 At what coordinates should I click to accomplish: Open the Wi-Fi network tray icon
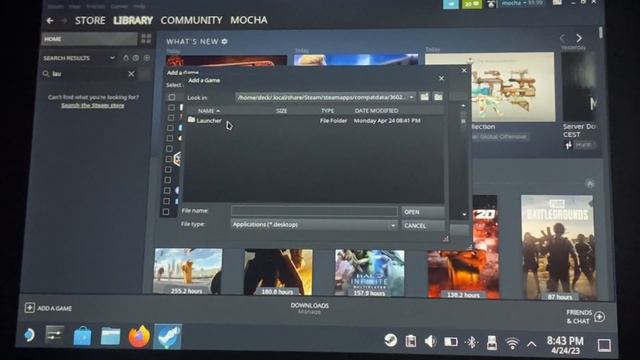[512, 343]
